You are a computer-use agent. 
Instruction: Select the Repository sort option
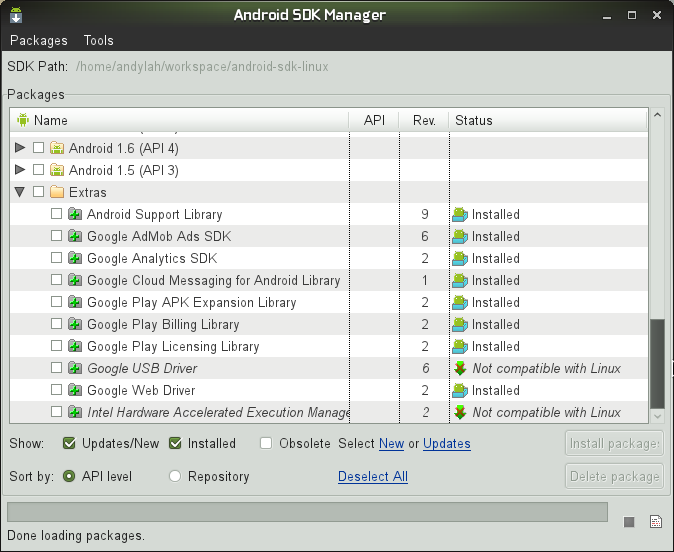click(x=175, y=476)
